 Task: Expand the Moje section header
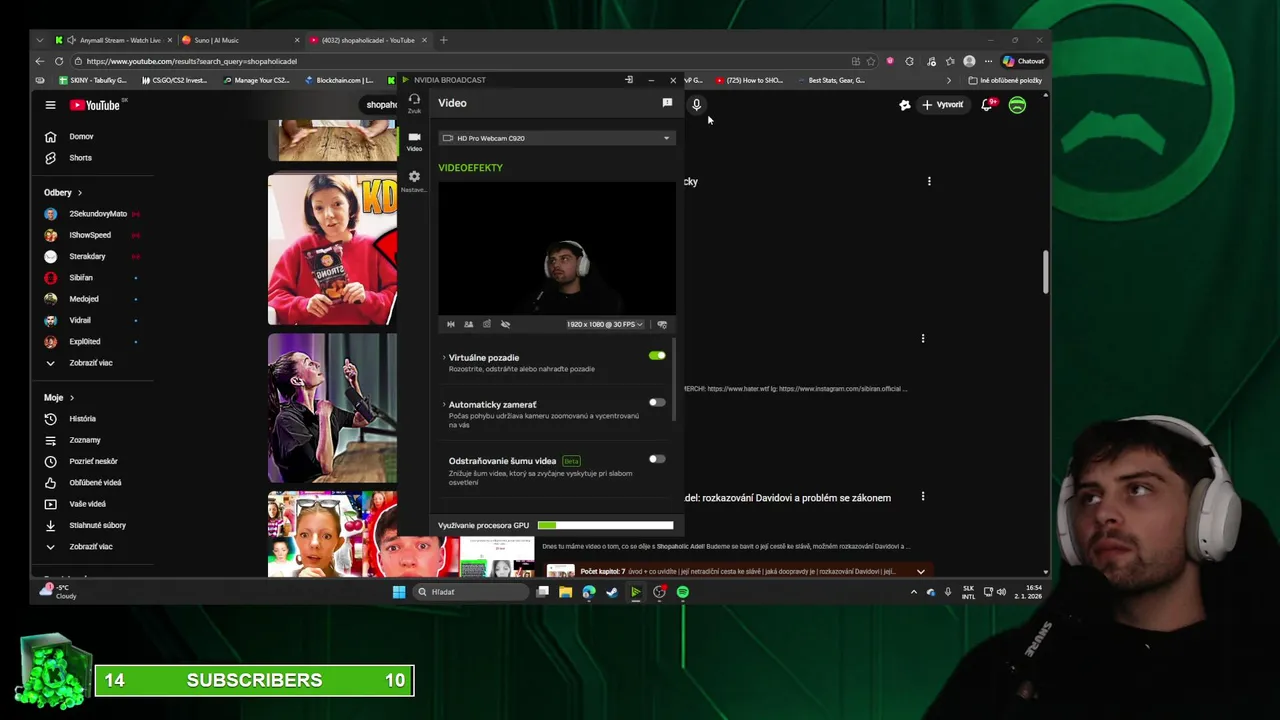point(59,397)
